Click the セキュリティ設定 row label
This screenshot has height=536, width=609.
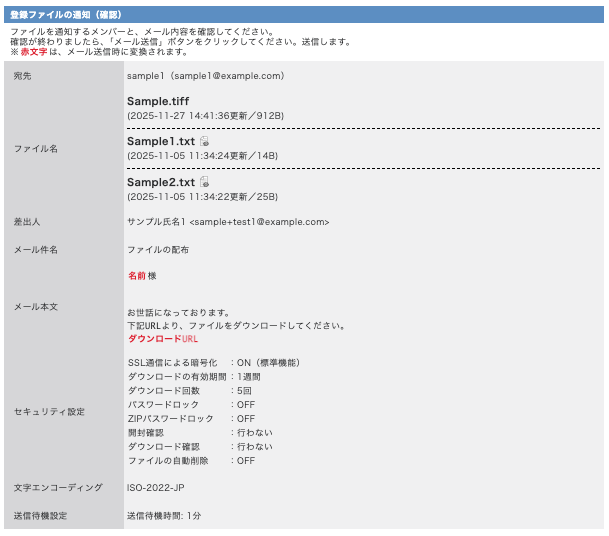click(x=49, y=412)
